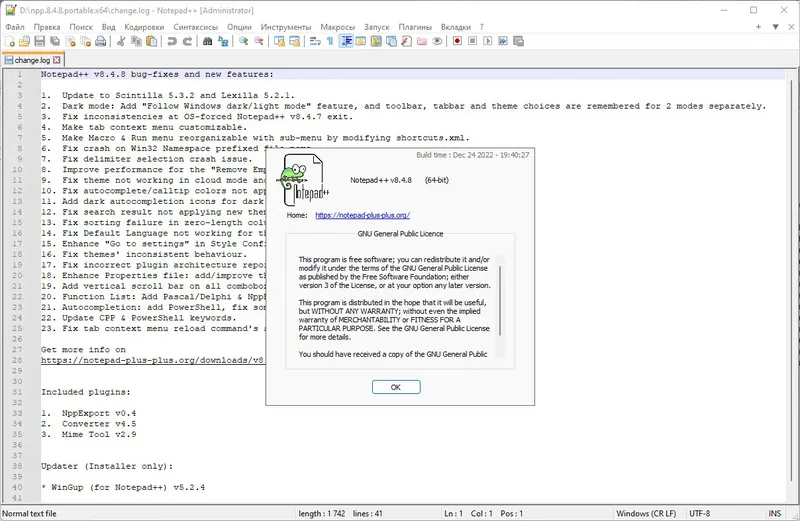Open the Вид menu
Image resolution: width=800 pixels, height=521 pixels.
(x=108, y=27)
